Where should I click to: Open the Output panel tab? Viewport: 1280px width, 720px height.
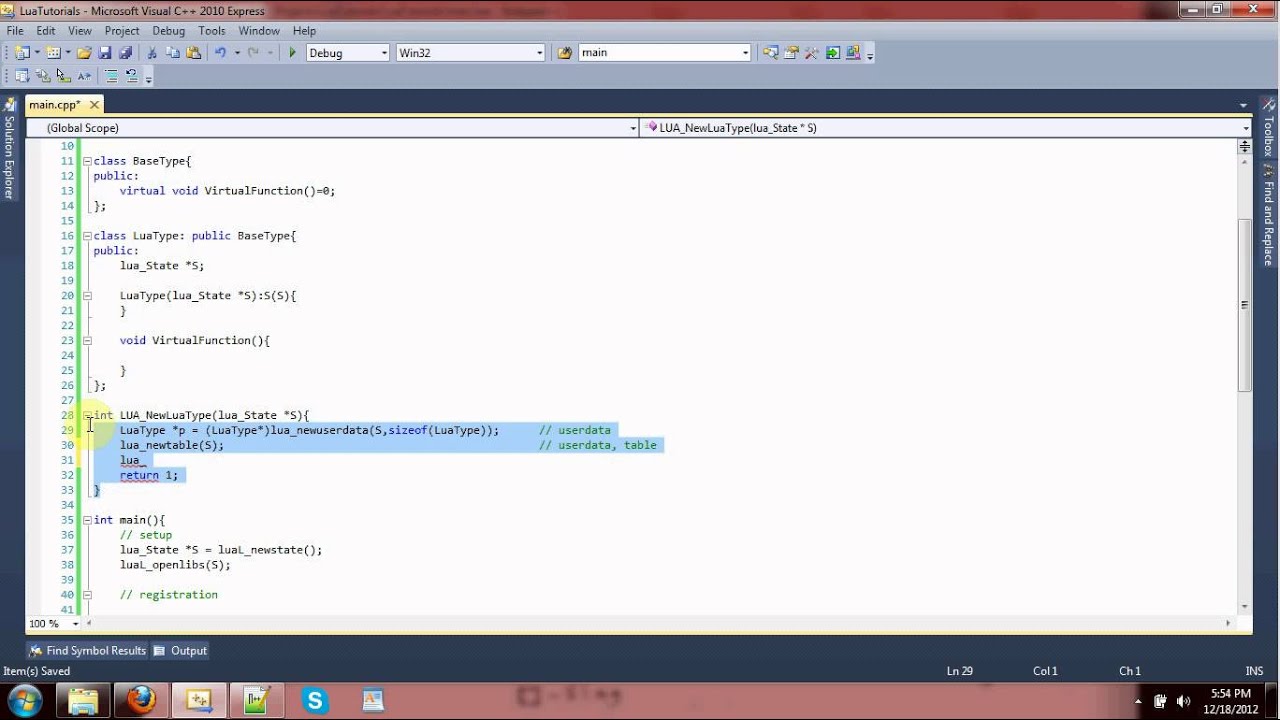[180, 650]
